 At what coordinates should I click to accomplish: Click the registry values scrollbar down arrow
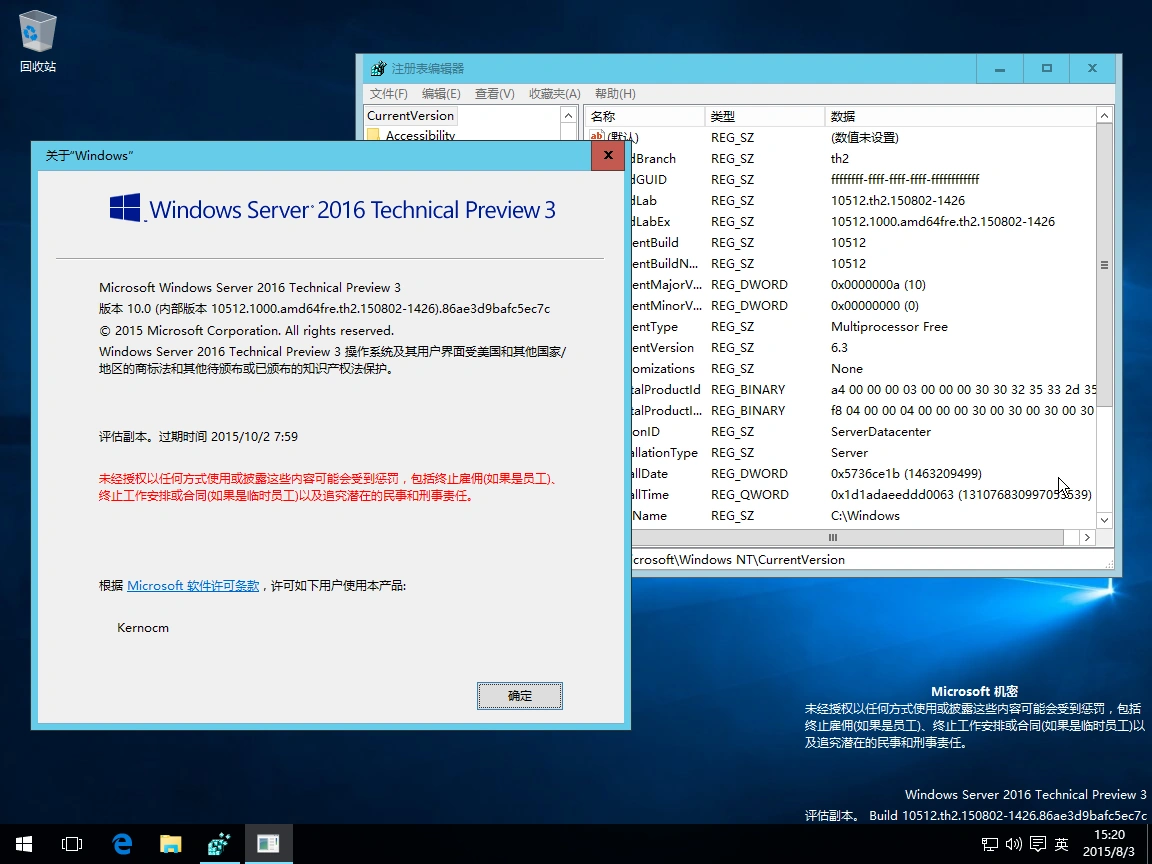[1104, 519]
